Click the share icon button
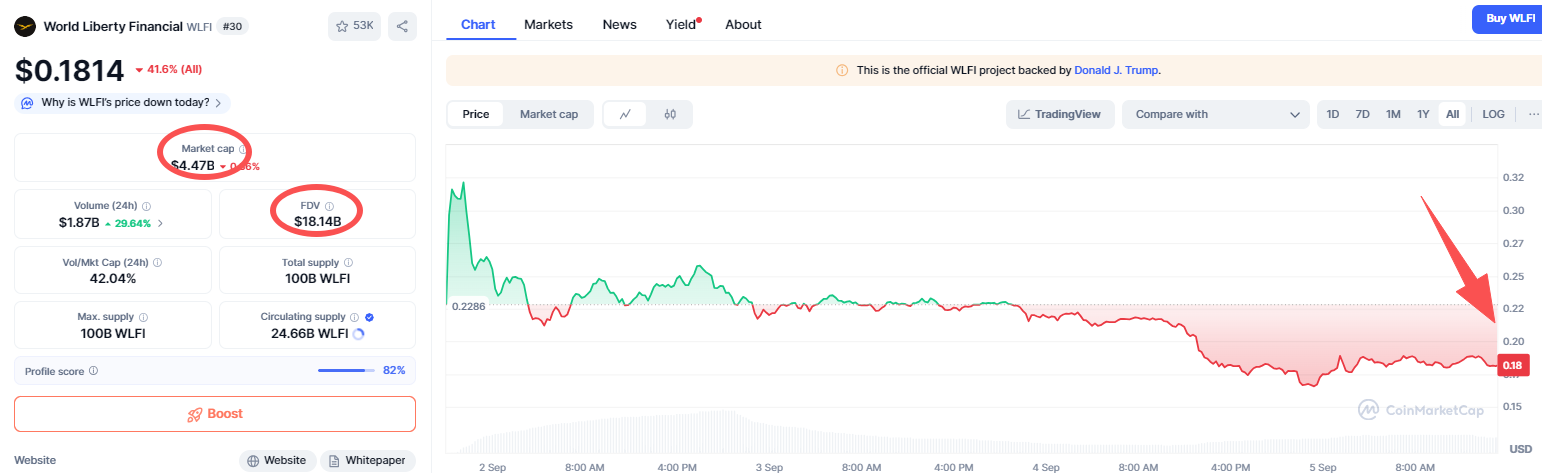The height and width of the screenshot is (473, 1542). pyautogui.click(x=402, y=27)
